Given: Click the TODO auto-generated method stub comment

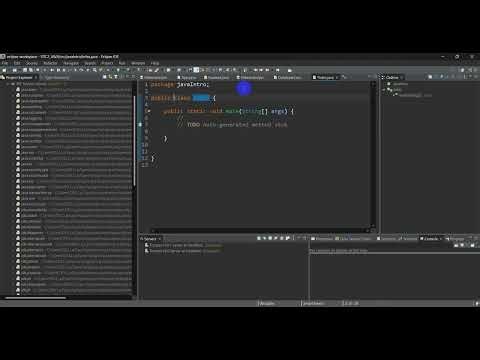Looking at the screenshot, I should click(x=232, y=125).
